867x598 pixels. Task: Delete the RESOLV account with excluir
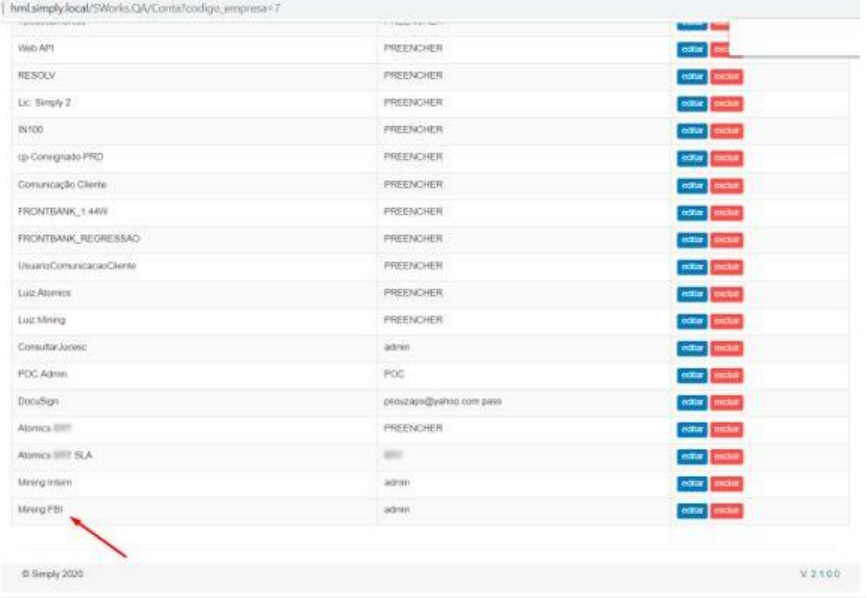point(727,77)
